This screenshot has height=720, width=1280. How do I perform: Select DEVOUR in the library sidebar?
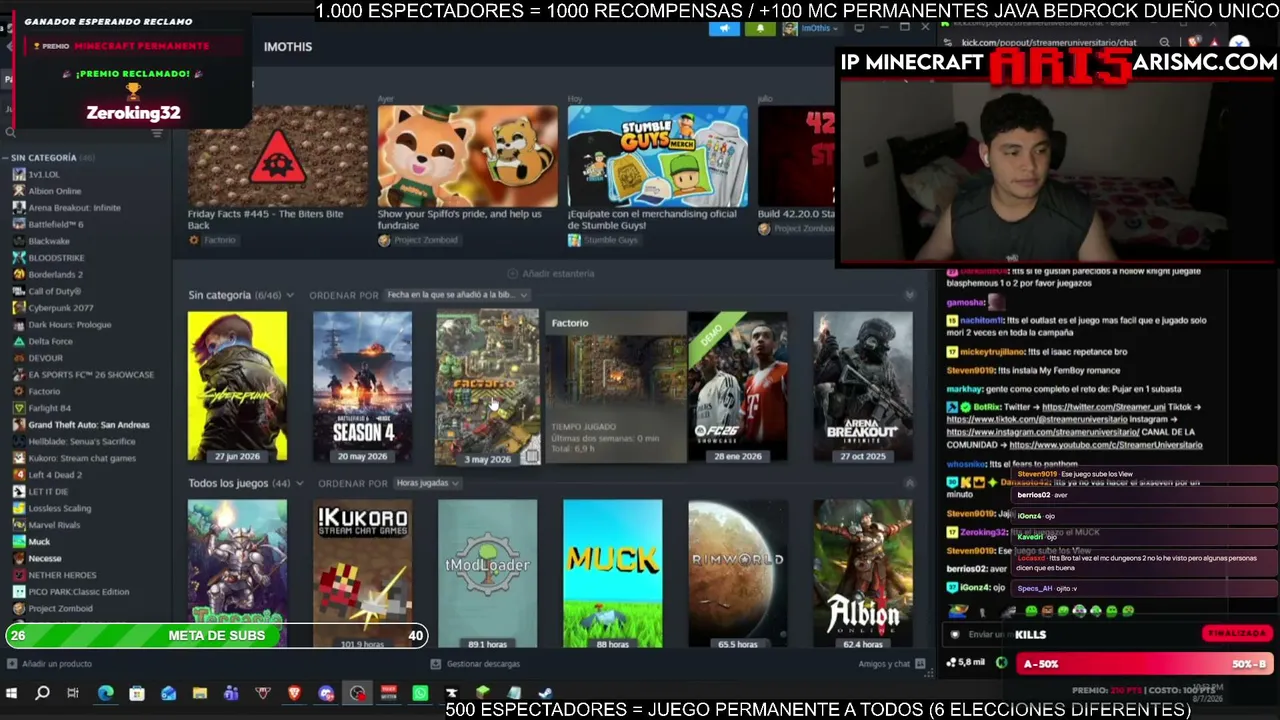(x=45, y=358)
